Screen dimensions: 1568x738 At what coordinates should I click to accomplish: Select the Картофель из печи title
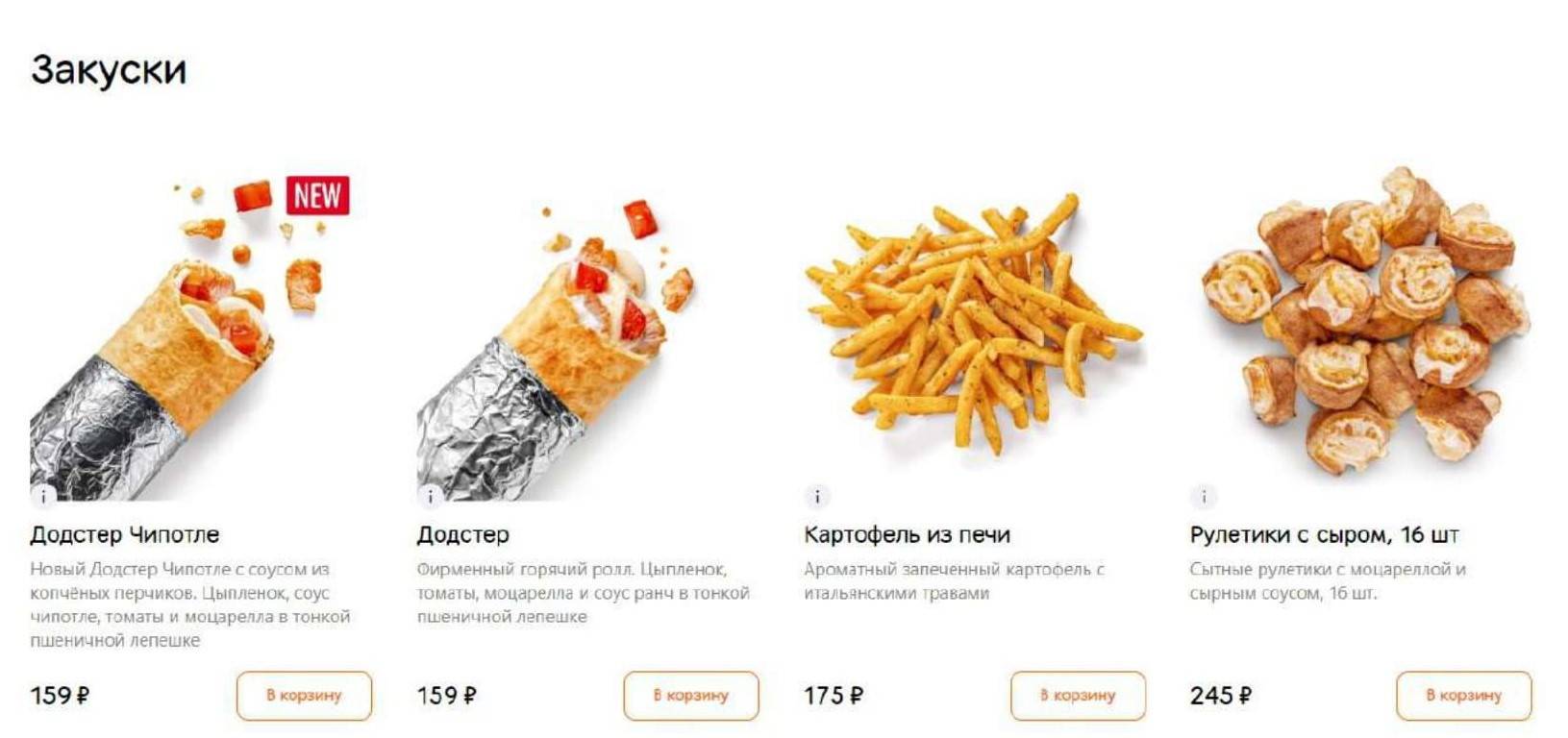(x=907, y=534)
